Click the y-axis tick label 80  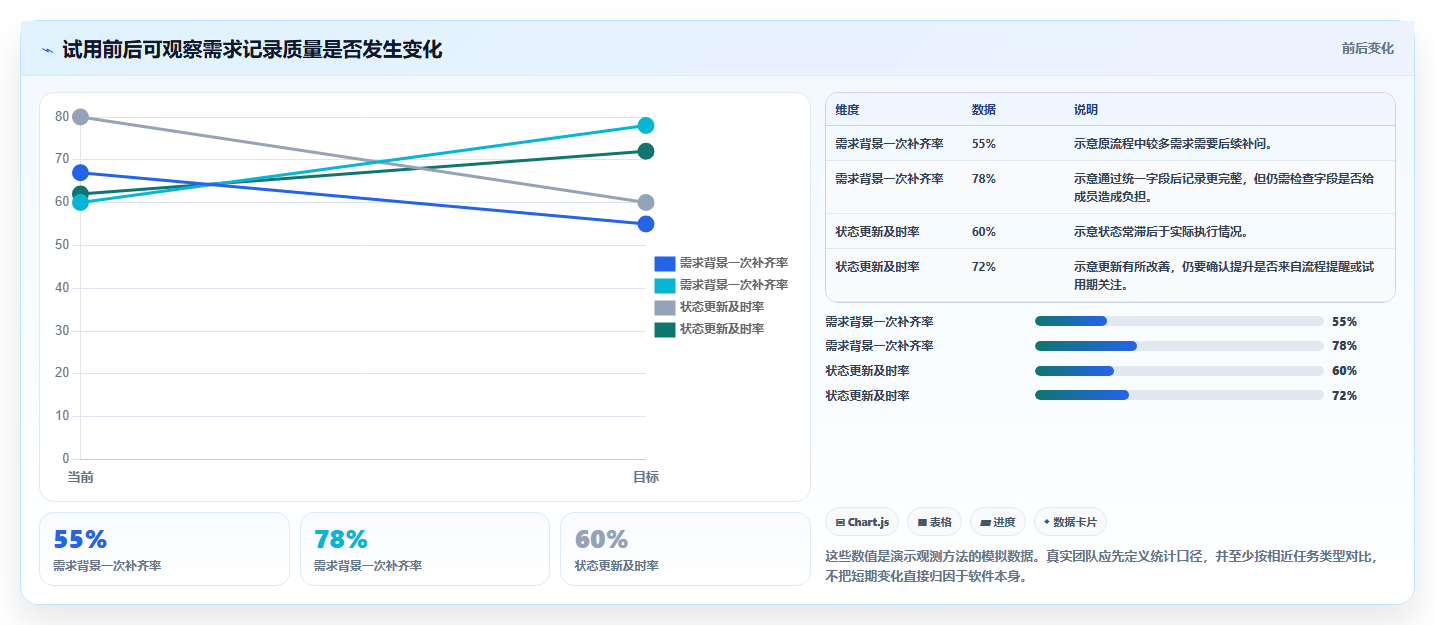click(x=62, y=117)
